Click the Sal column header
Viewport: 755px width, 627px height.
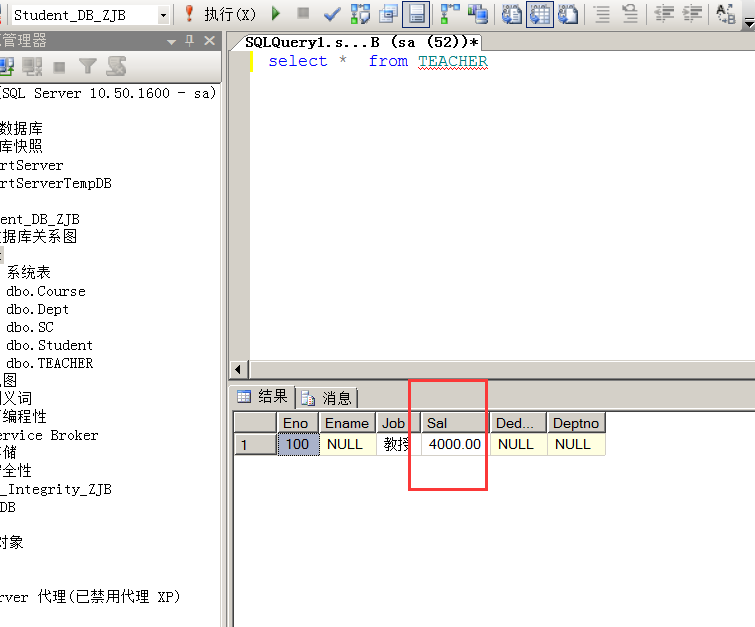[455, 423]
